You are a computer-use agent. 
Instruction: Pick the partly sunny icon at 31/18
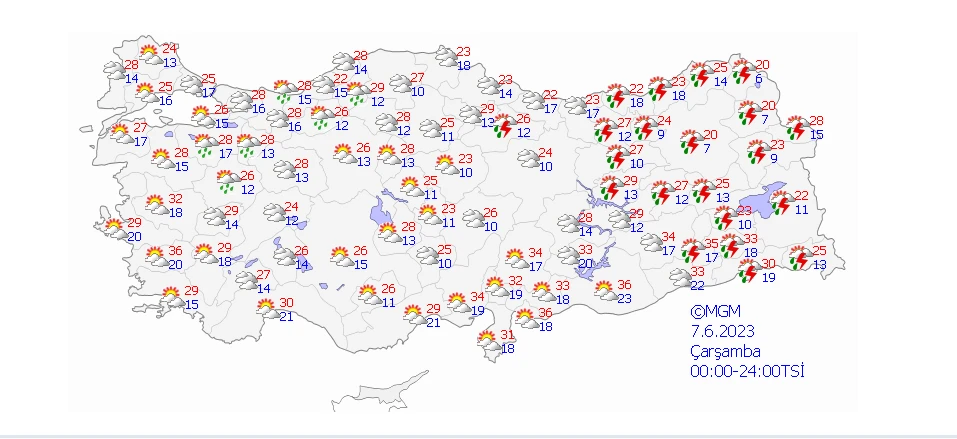coord(489,342)
